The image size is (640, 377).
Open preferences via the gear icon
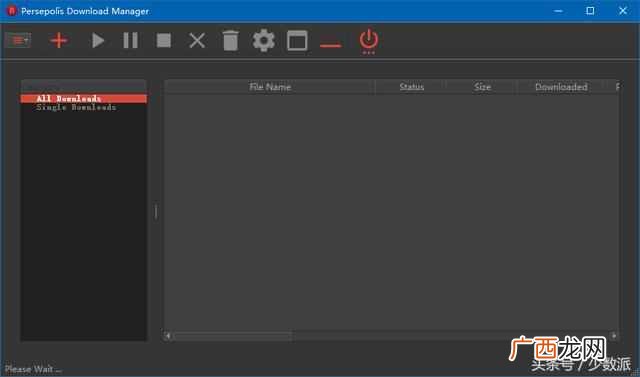coord(264,40)
